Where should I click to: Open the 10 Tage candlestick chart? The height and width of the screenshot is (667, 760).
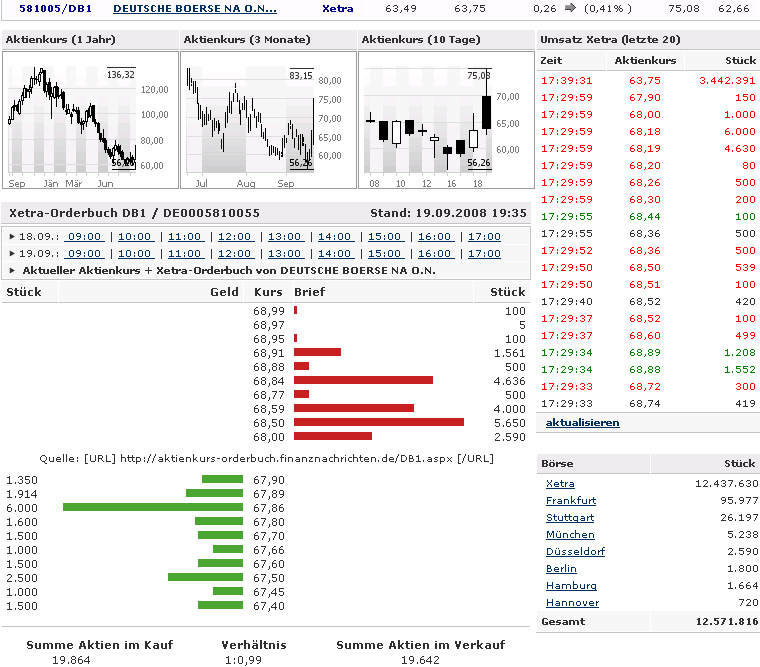click(x=446, y=120)
